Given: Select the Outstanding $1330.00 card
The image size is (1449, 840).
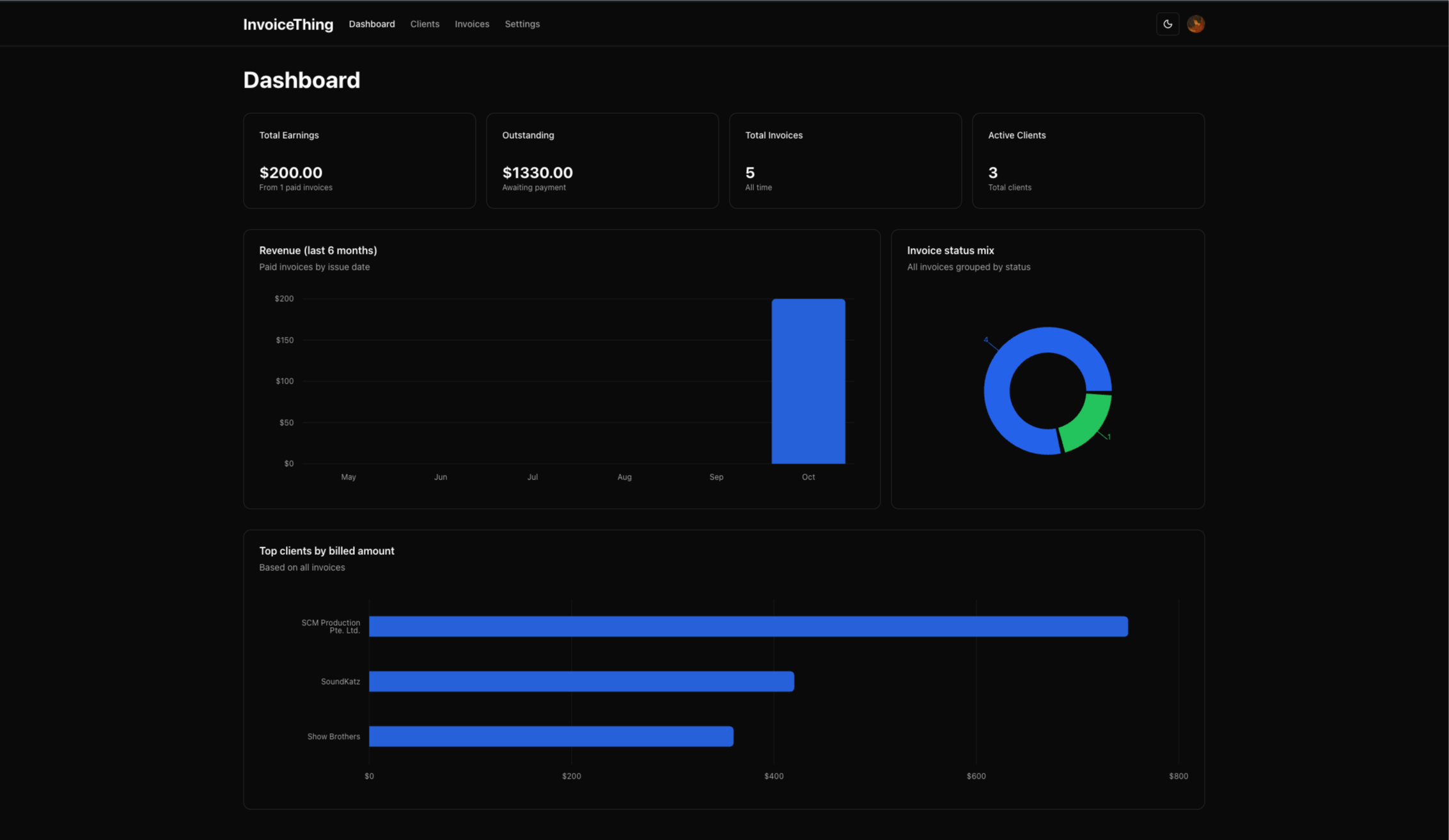Looking at the screenshot, I should (602, 160).
